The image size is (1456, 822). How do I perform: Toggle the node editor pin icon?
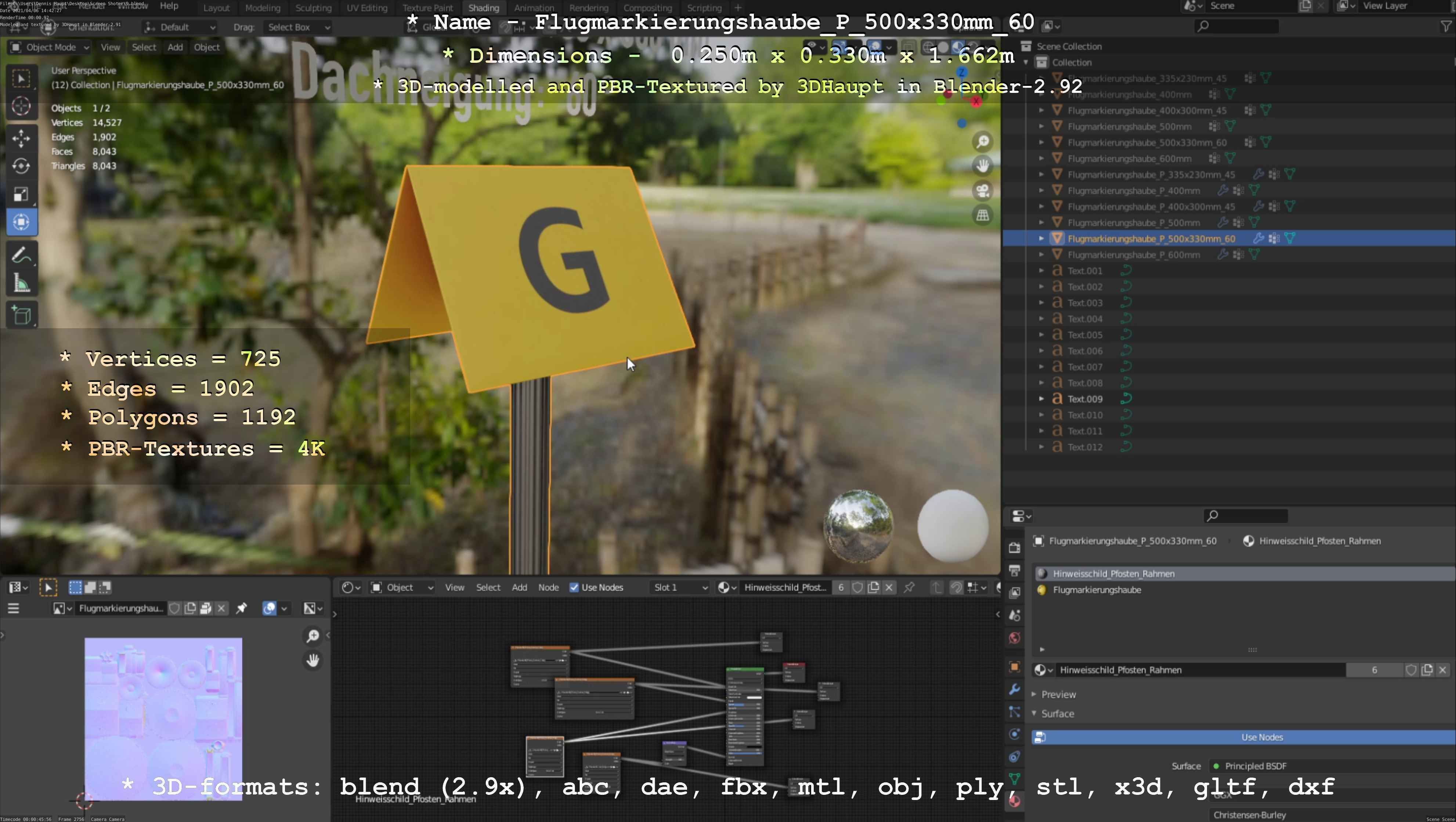tap(909, 587)
